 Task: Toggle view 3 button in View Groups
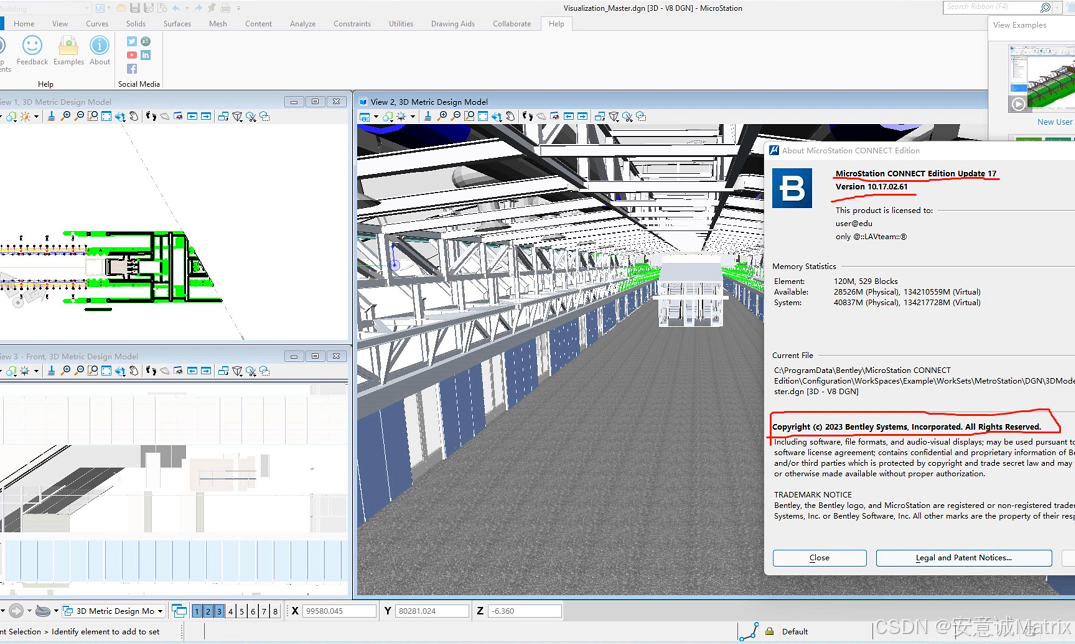[x=219, y=611]
